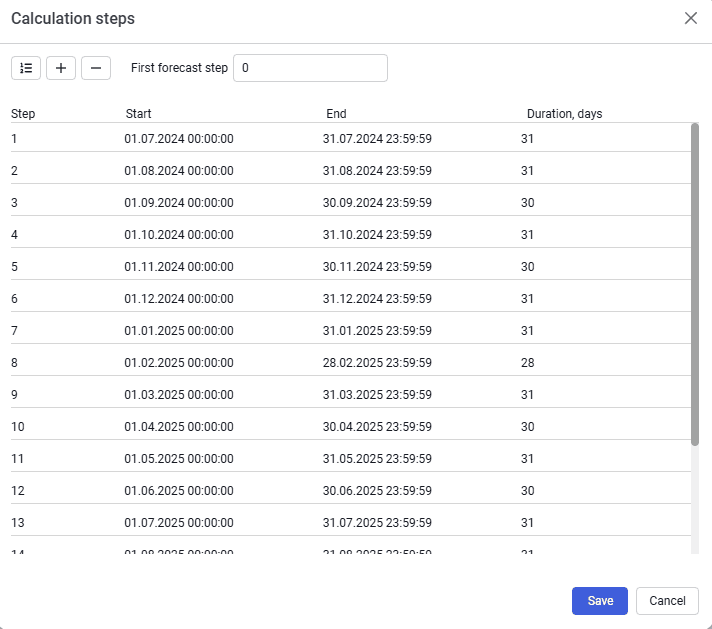Screen dimensions: 712x629
Task: Focus the First forecast step input
Action: click(x=310, y=68)
